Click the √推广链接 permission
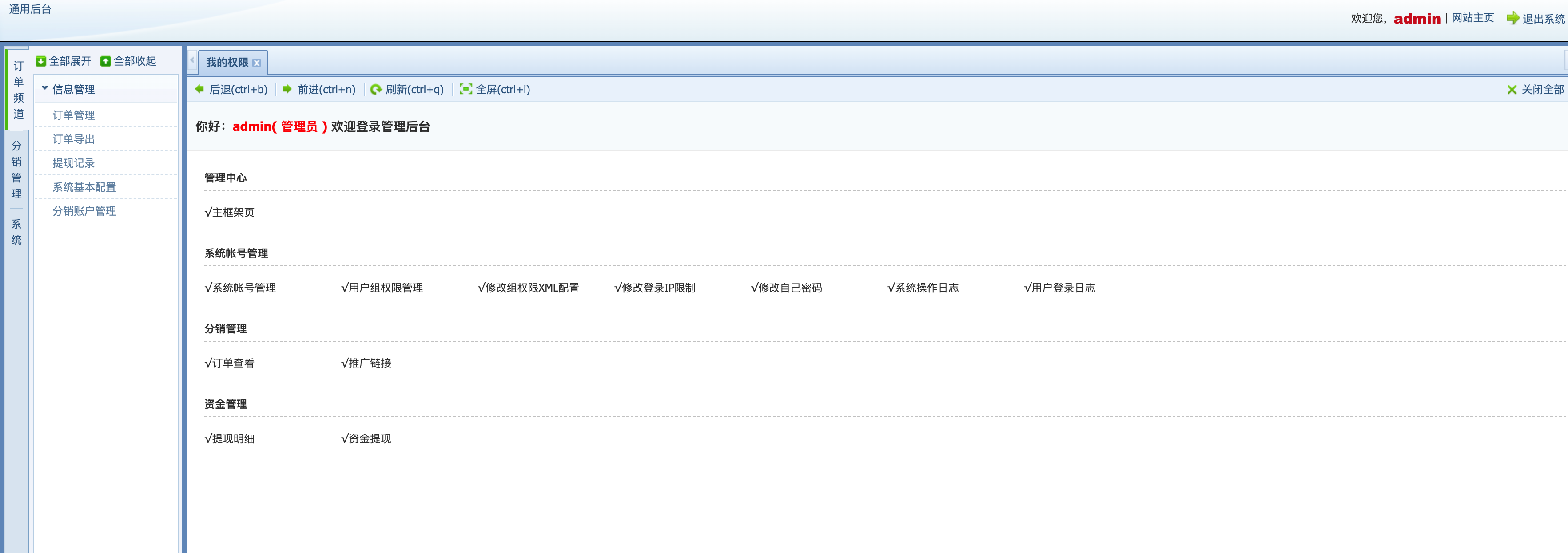 click(366, 363)
